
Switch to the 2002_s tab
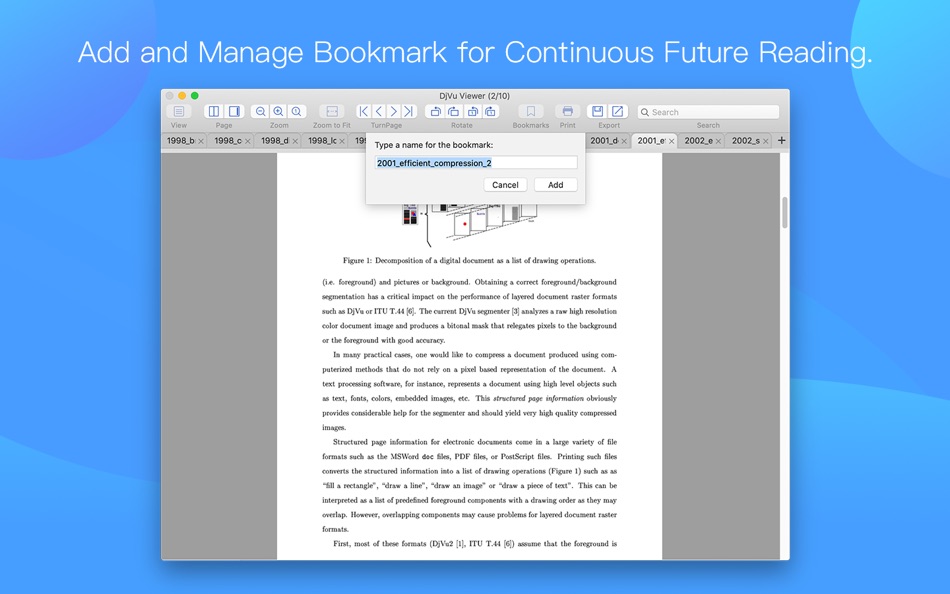pyautogui.click(x=746, y=141)
